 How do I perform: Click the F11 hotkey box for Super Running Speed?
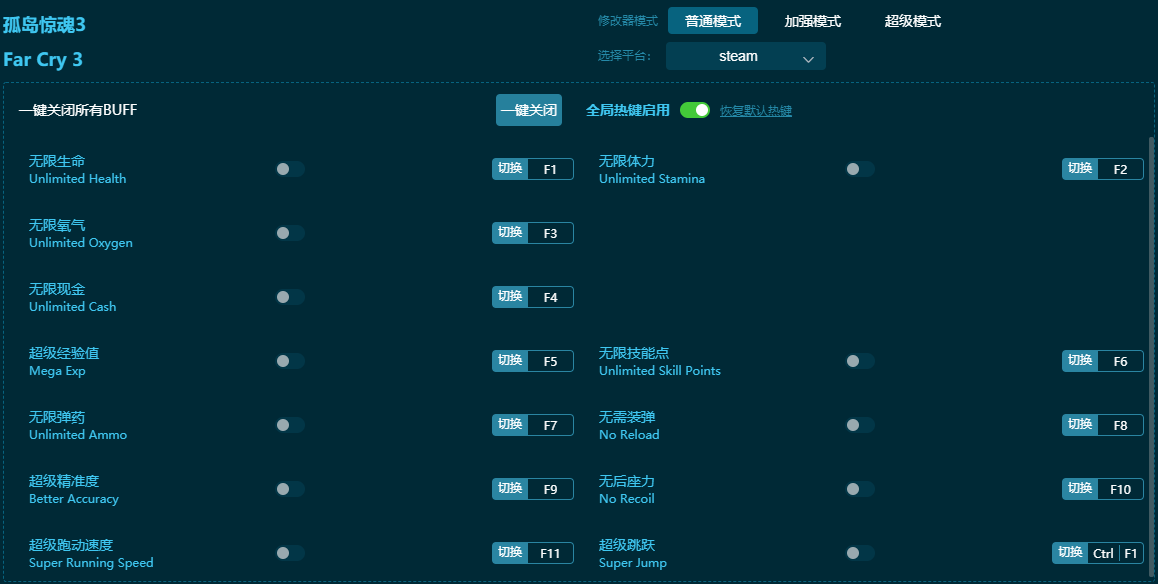[x=550, y=553]
